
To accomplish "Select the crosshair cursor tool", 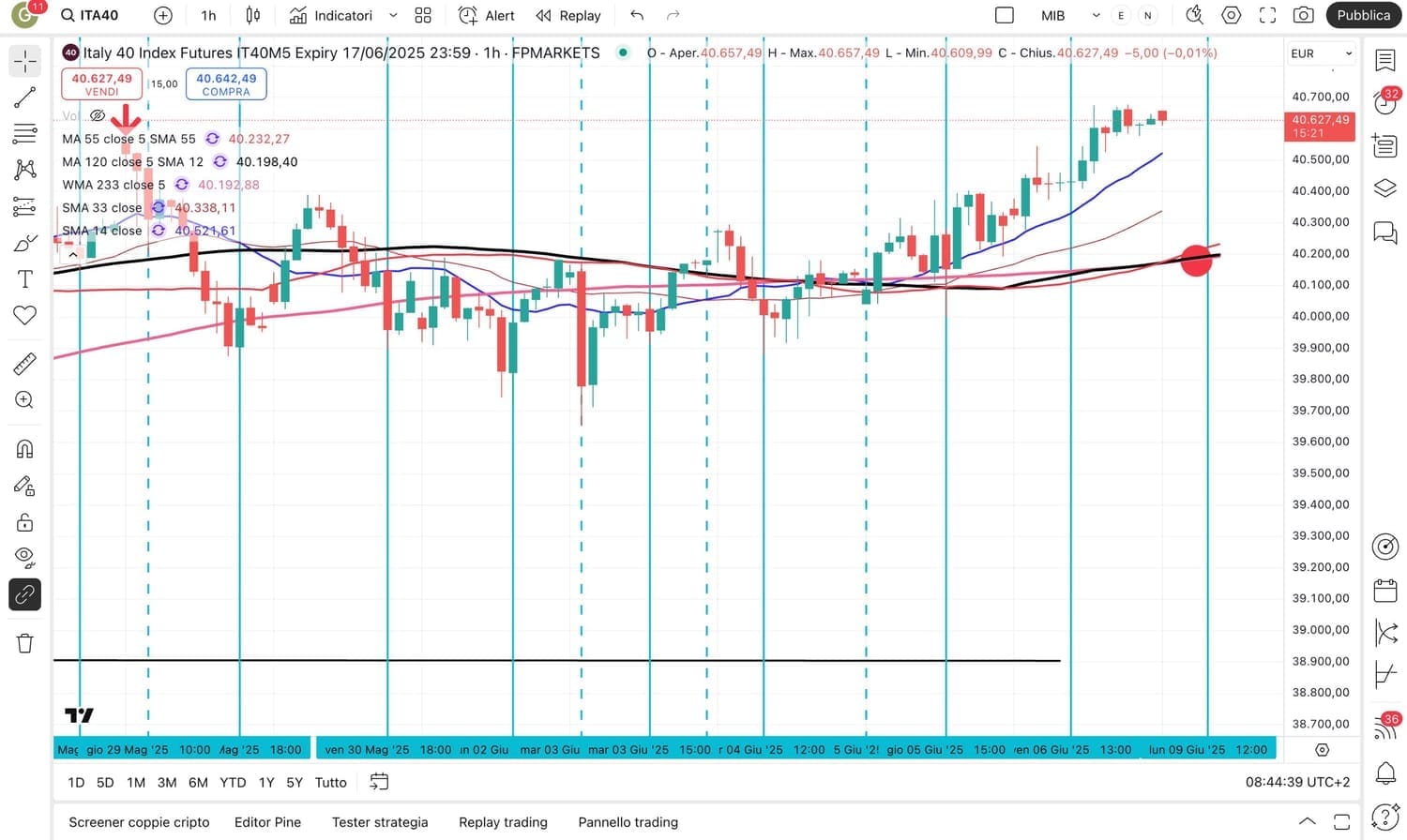I will click(x=25, y=61).
